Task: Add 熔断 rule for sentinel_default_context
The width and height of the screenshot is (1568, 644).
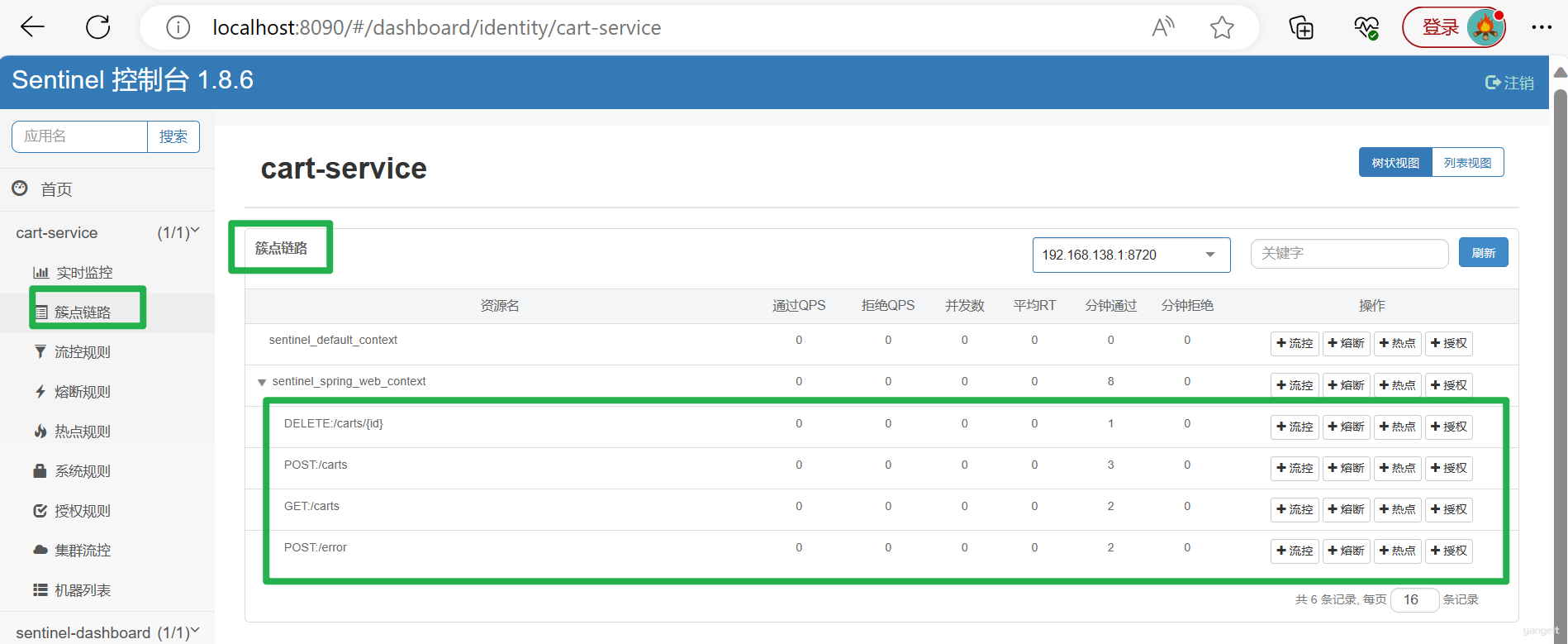Action: click(1346, 343)
